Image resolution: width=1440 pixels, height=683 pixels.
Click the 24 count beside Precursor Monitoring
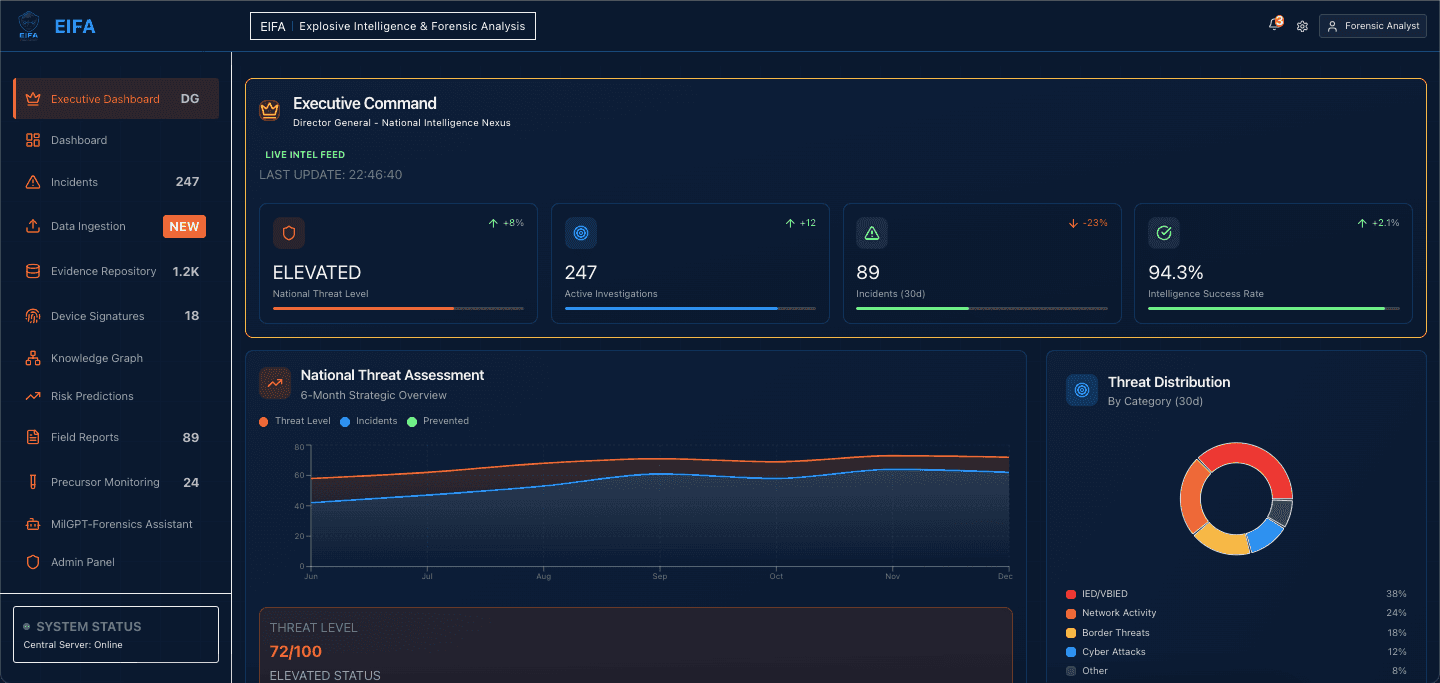pos(191,482)
